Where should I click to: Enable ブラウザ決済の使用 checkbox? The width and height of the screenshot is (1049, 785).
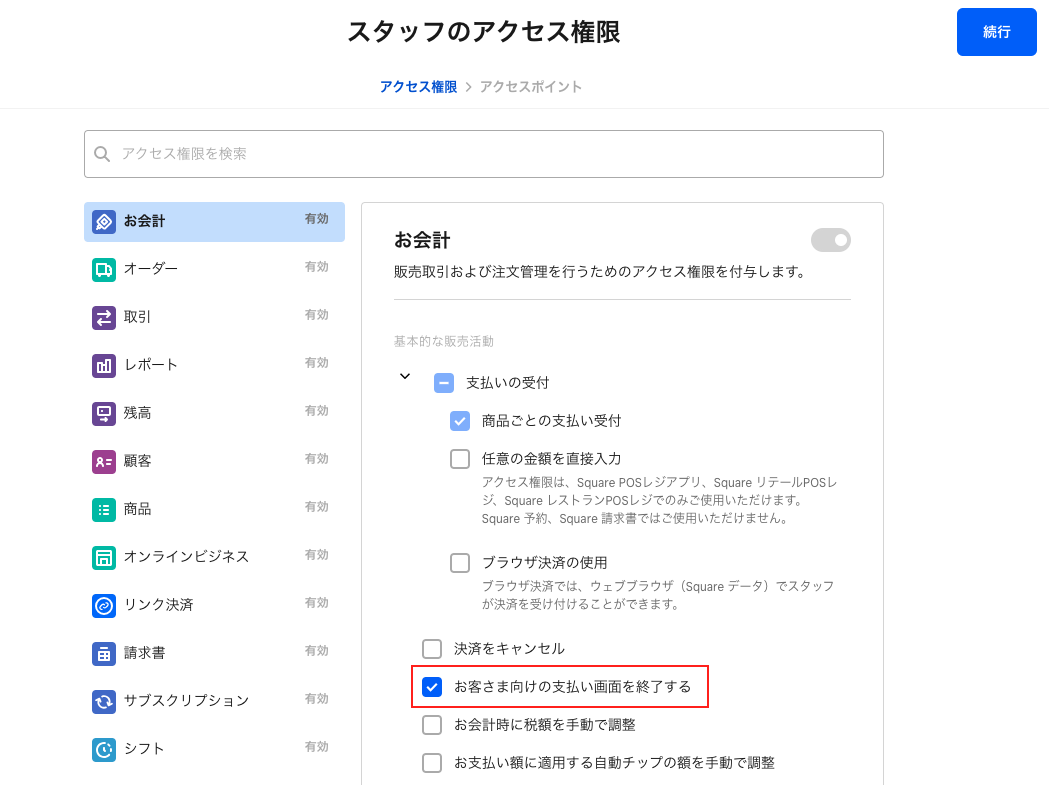pyautogui.click(x=460, y=563)
